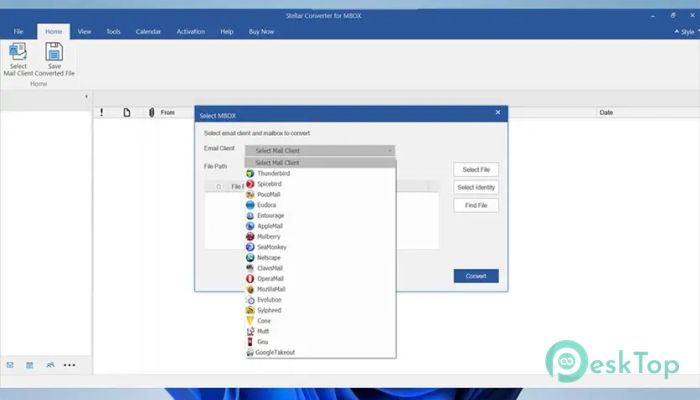Open the calendar view icon in bottom navigation

tap(29, 365)
